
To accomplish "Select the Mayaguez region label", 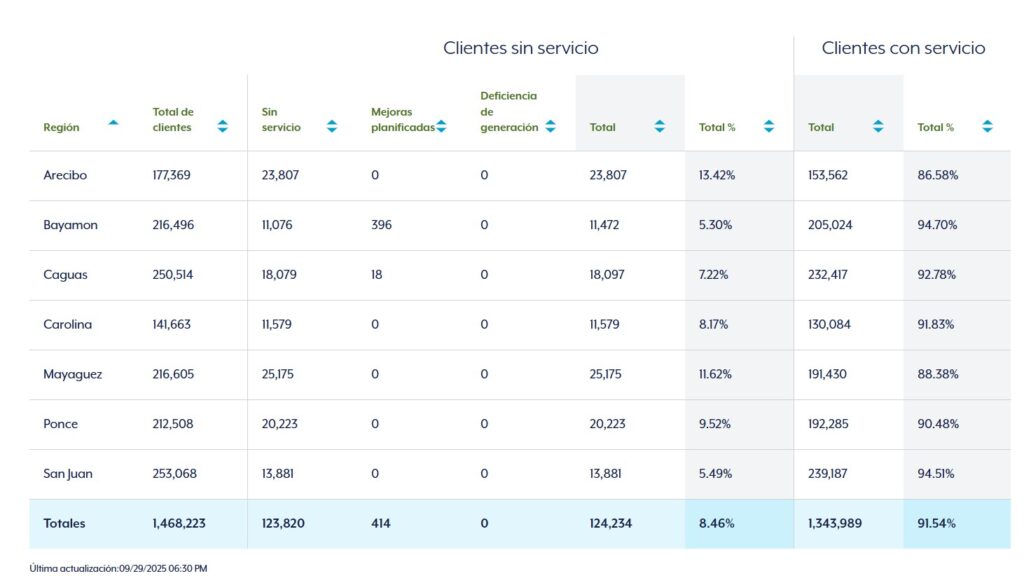I will pos(72,374).
